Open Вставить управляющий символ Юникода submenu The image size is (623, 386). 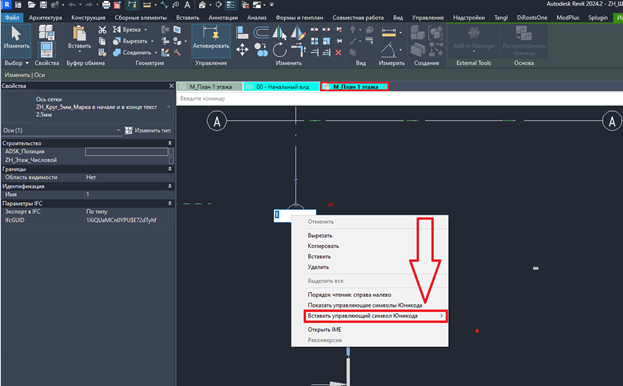(375, 316)
